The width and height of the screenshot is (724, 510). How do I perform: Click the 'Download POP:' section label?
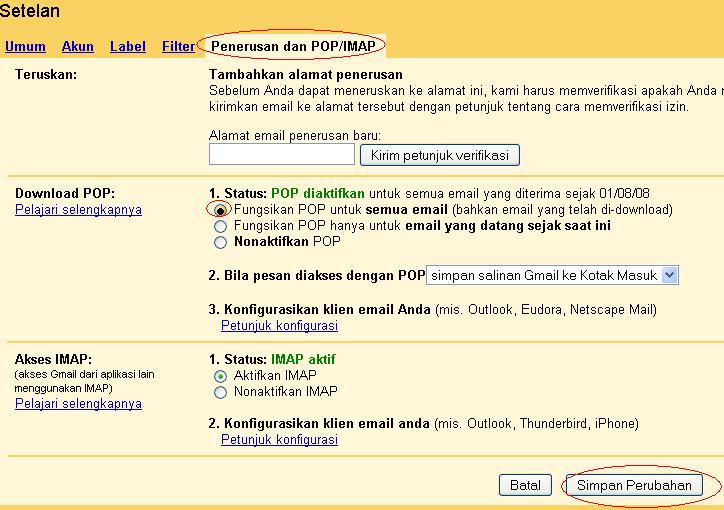[65, 193]
